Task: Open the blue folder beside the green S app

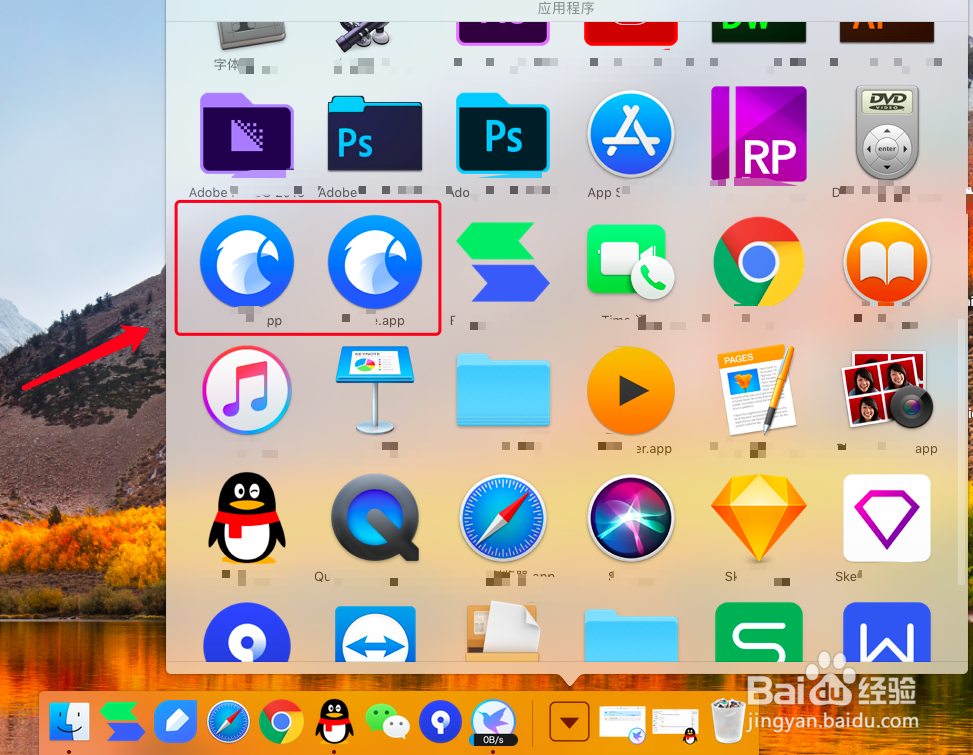Action: click(x=630, y=636)
